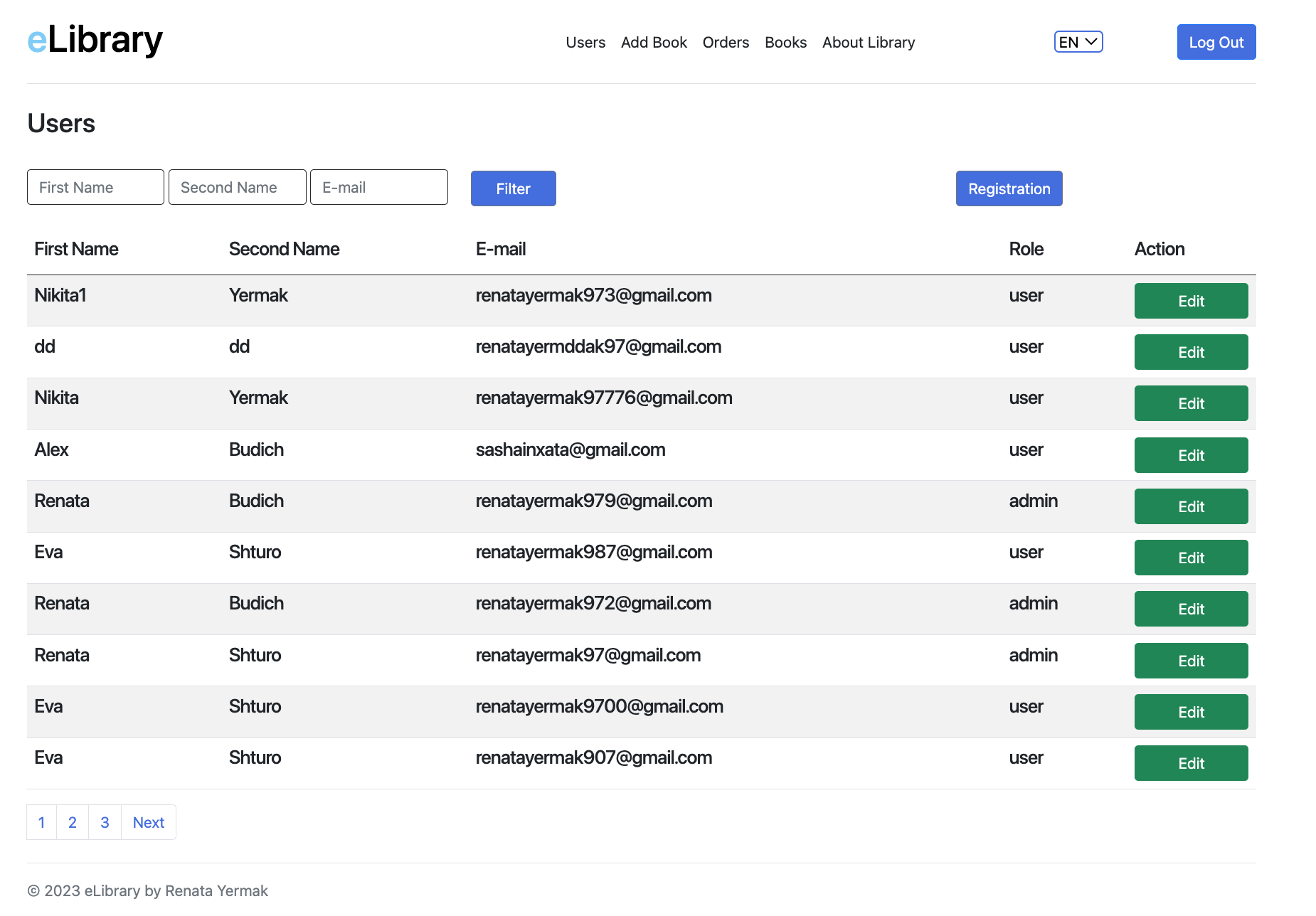Screen dimensions: 1316x916
Task: Click Next to see more users
Action: [x=148, y=822]
